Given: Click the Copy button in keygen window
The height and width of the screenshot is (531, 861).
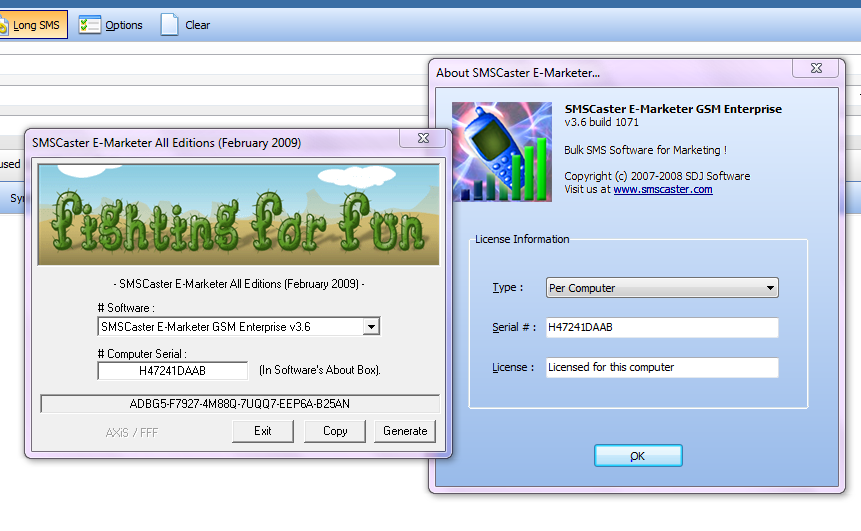Looking at the screenshot, I should 335,431.
